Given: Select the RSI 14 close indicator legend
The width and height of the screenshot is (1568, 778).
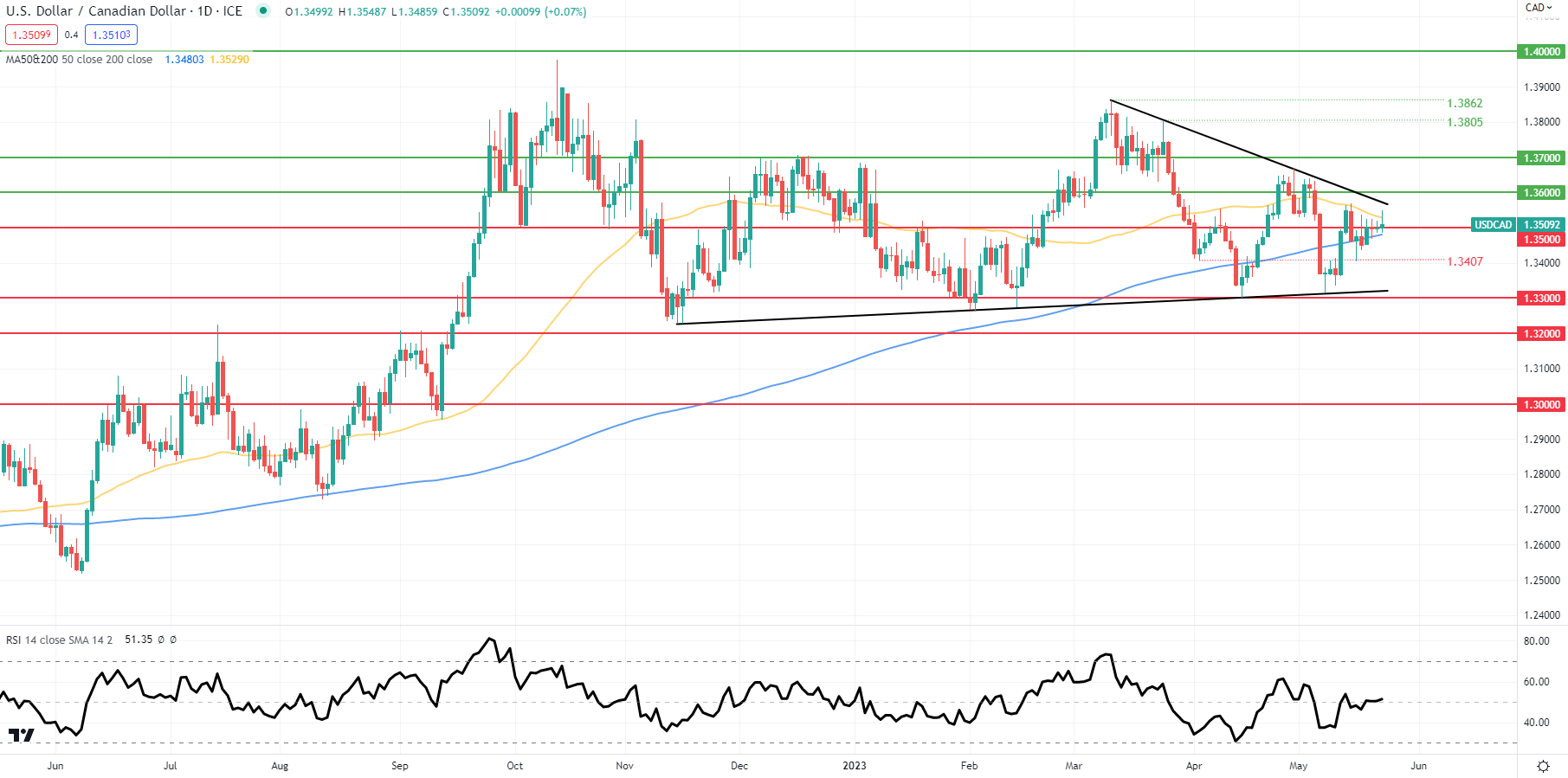Looking at the screenshot, I should [x=59, y=640].
